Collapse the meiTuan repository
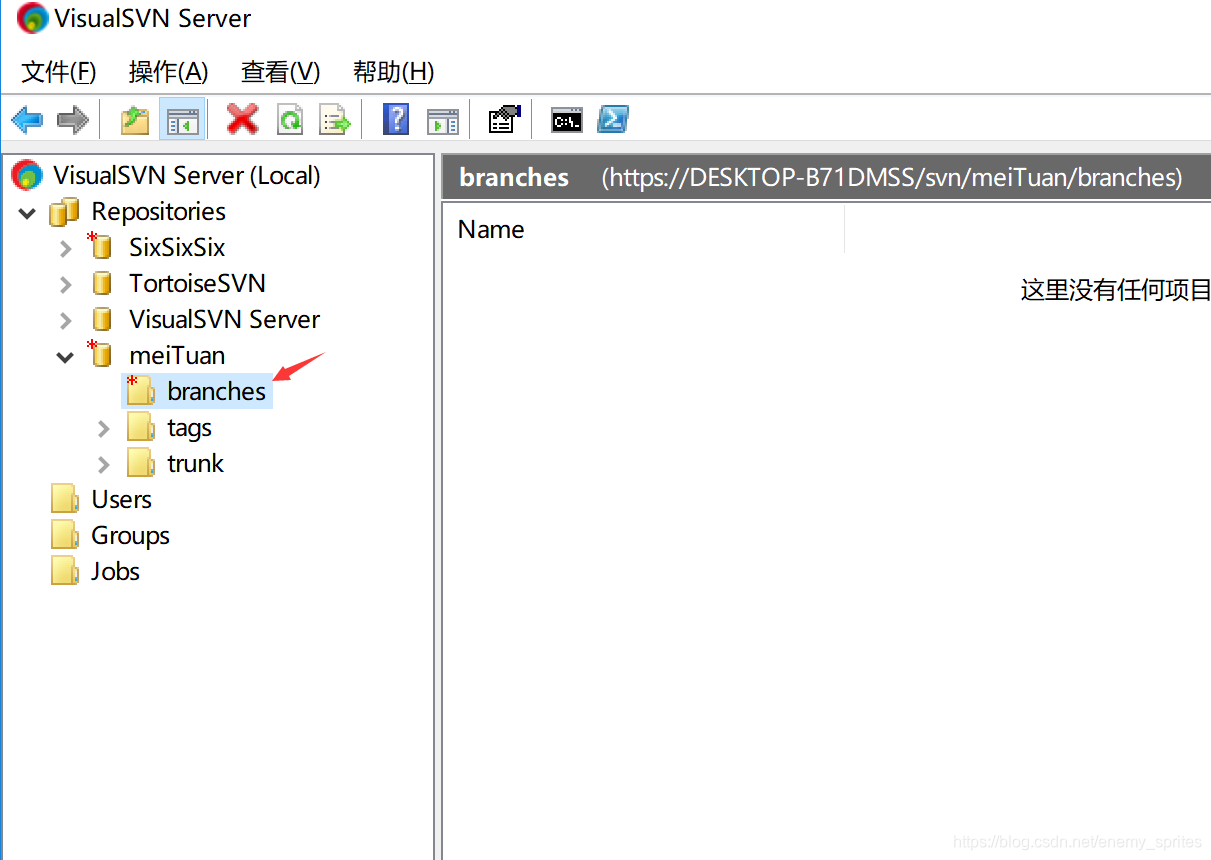The width and height of the screenshot is (1211, 860). [x=66, y=357]
